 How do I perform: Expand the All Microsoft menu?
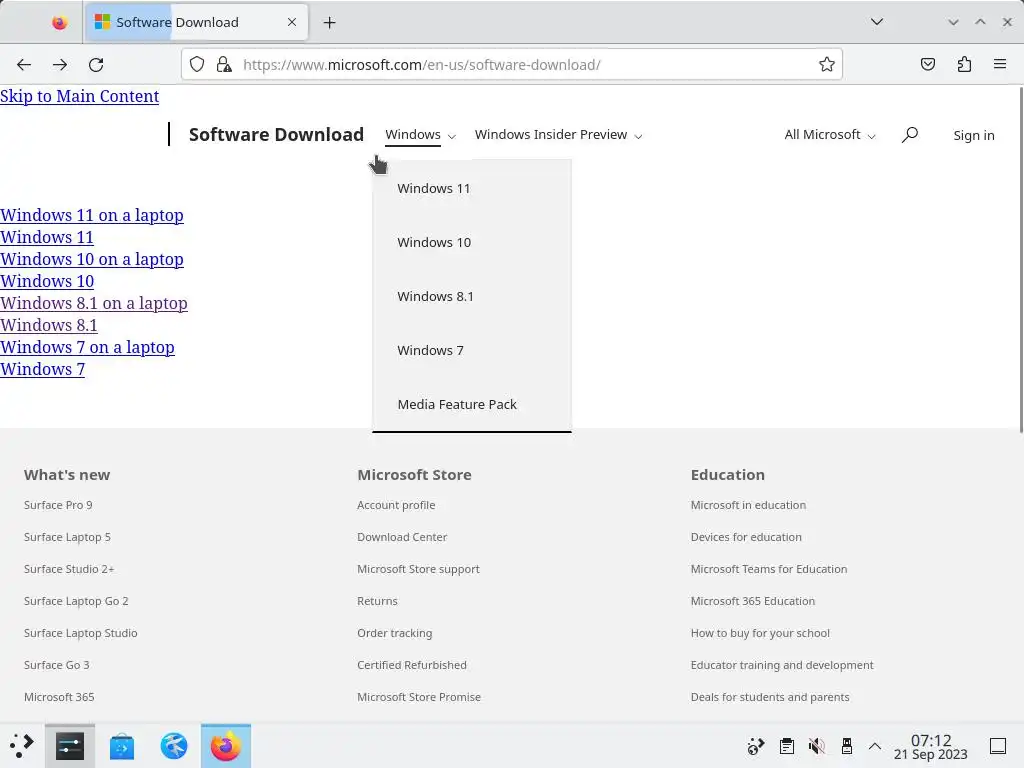tap(829, 135)
